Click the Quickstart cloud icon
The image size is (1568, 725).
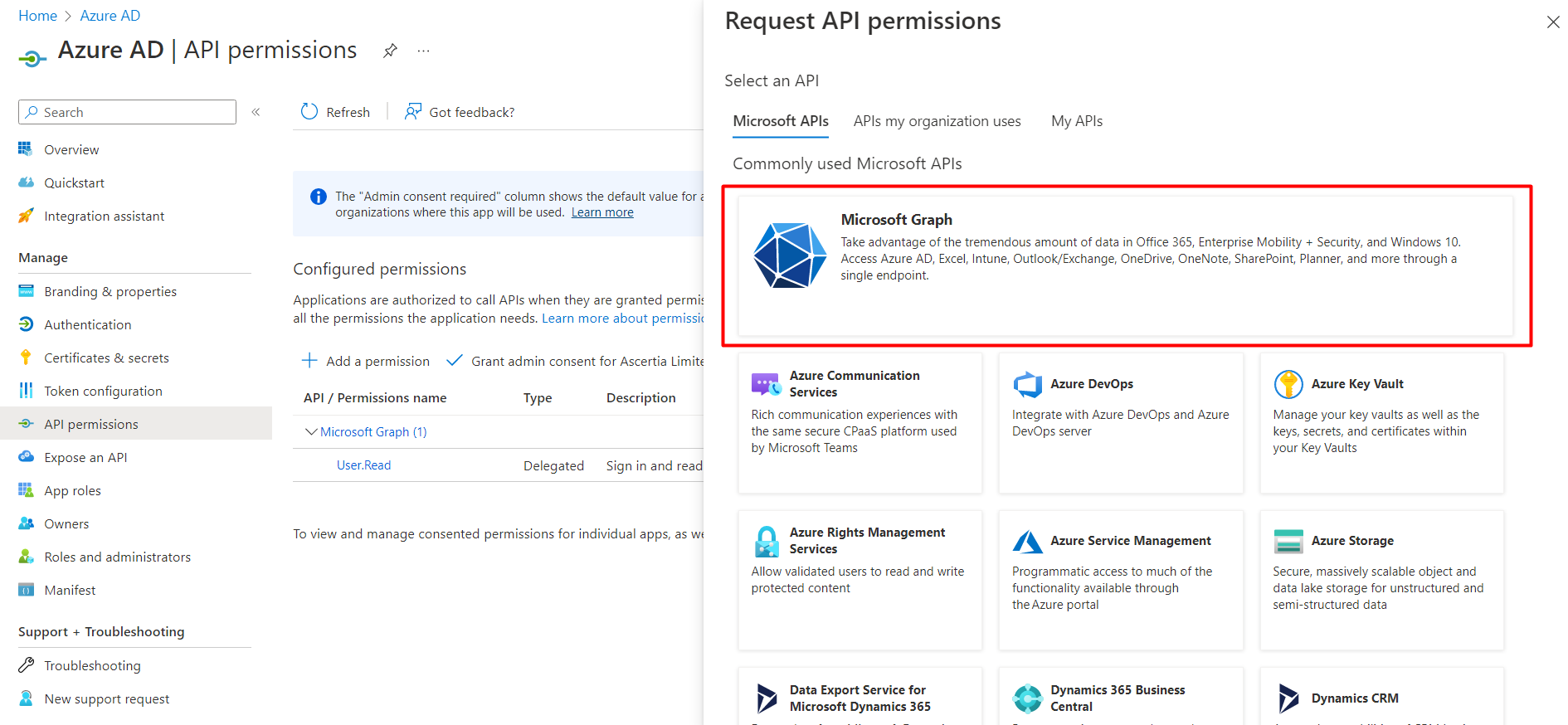click(x=26, y=182)
